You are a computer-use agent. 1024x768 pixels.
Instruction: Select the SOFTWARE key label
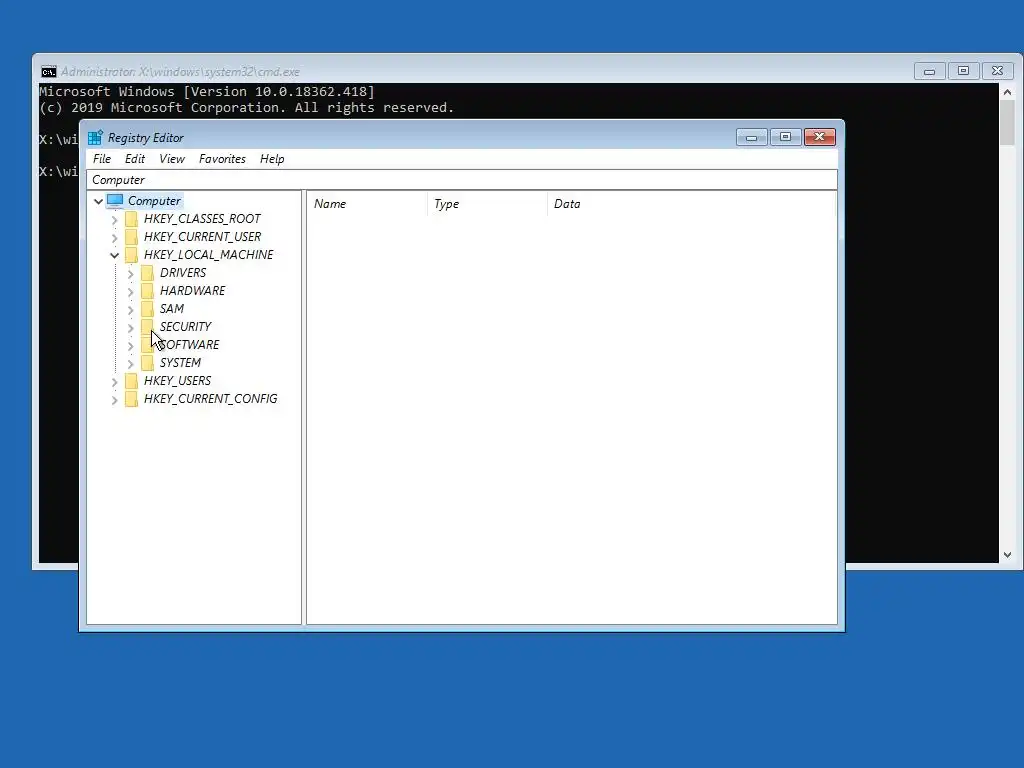(x=189, y=344)
